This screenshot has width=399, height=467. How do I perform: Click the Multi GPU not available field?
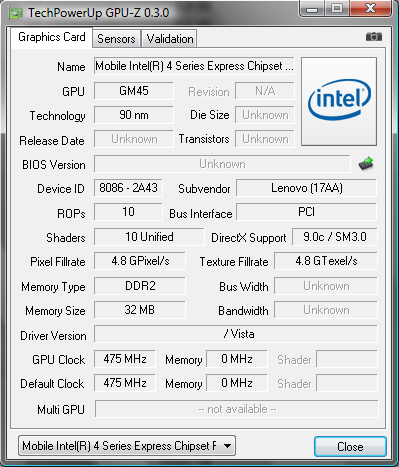(237, 409)
